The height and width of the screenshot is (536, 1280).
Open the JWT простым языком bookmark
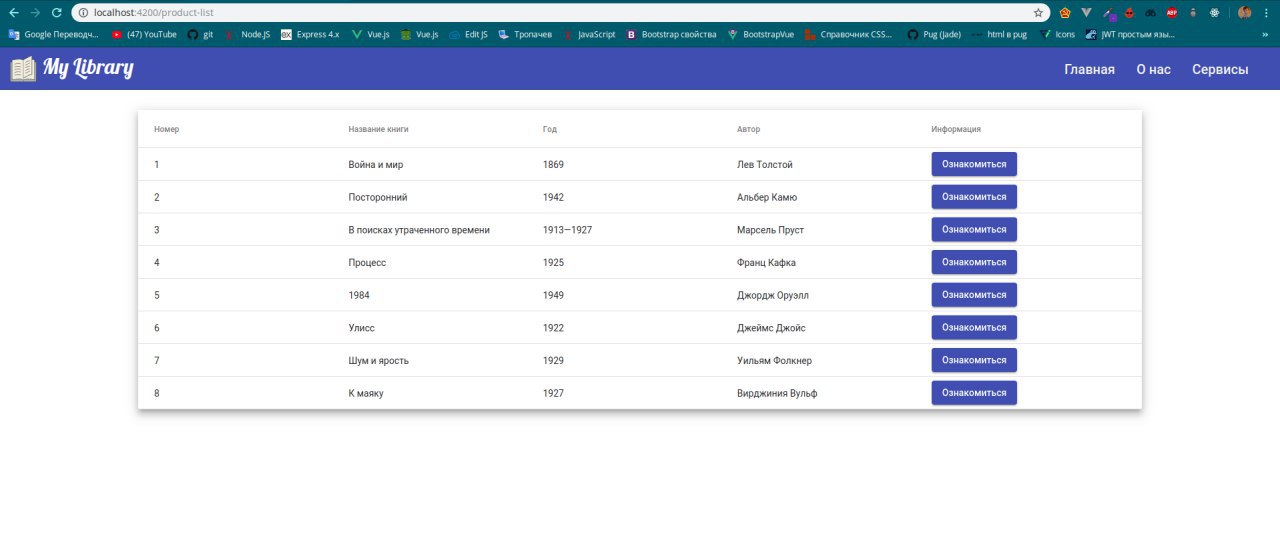pos(1130,34)
